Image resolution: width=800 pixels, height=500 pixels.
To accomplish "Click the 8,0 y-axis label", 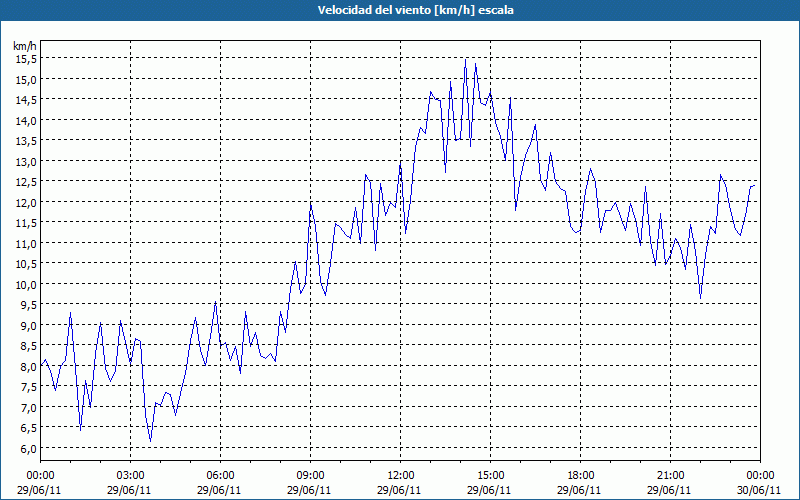I will pyautogui.click(x=29, y=366).
